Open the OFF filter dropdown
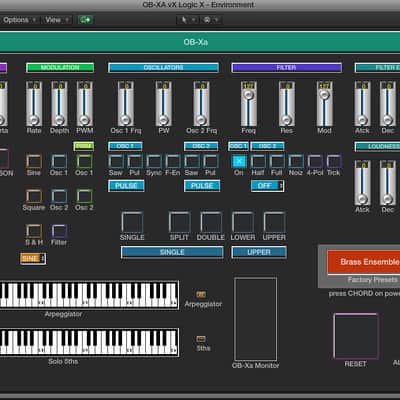 click(x=267, y=186)
